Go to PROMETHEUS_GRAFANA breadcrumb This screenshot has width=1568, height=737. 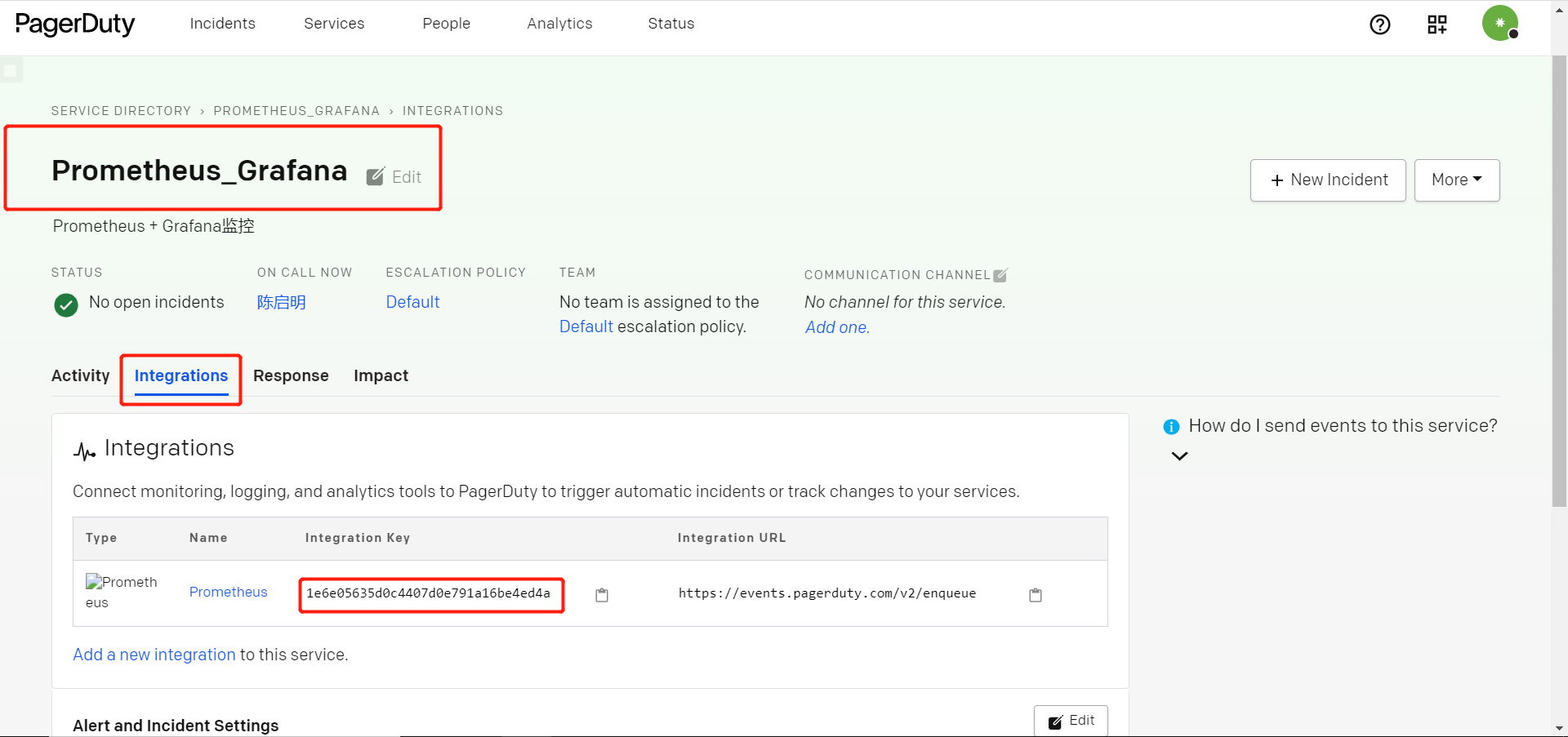click(x=296, y=111)
